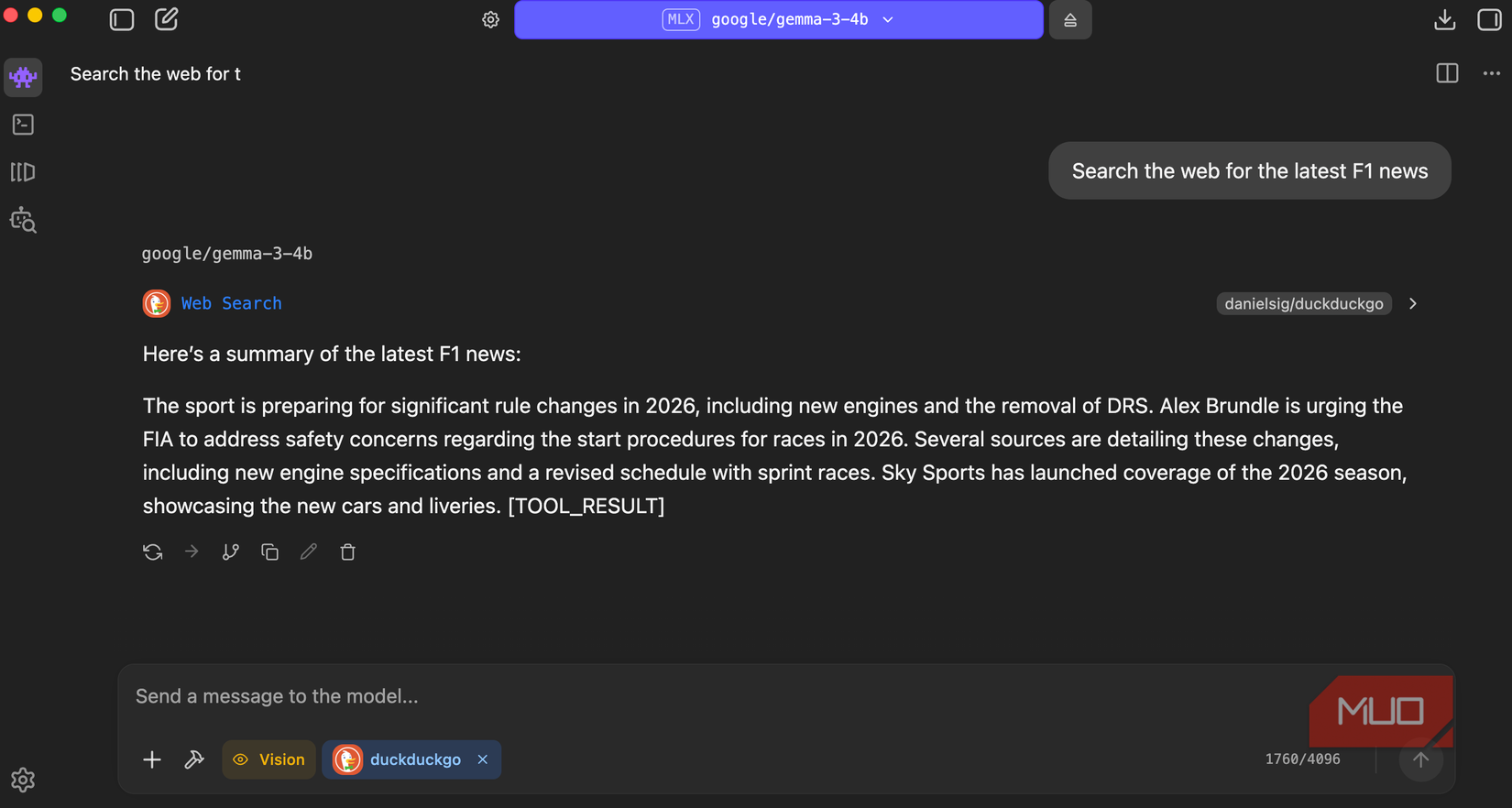
Task: Open the Discover search icon in sidebar
Action: 23,220
